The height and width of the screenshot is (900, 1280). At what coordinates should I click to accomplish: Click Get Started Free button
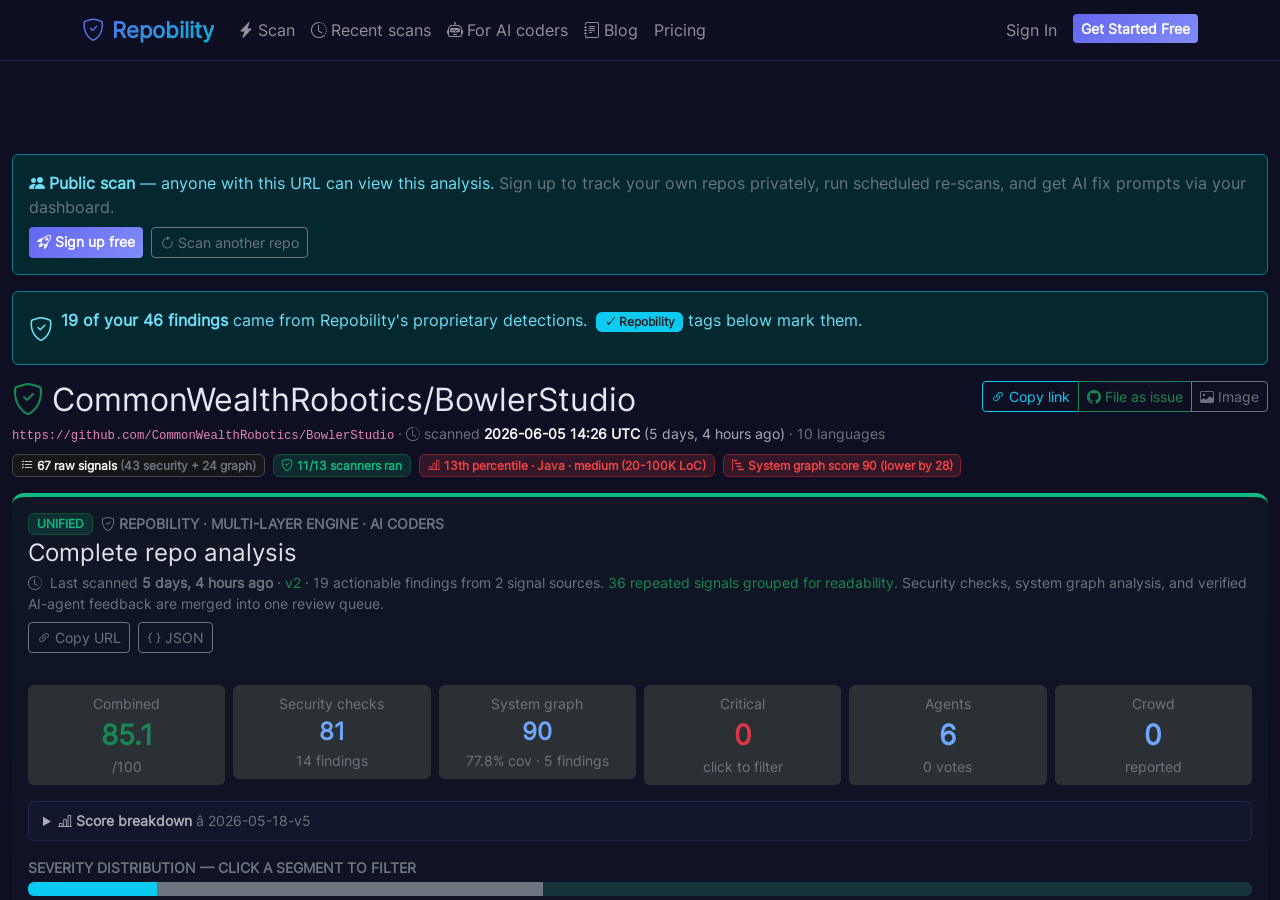(x=1135, y=29)
